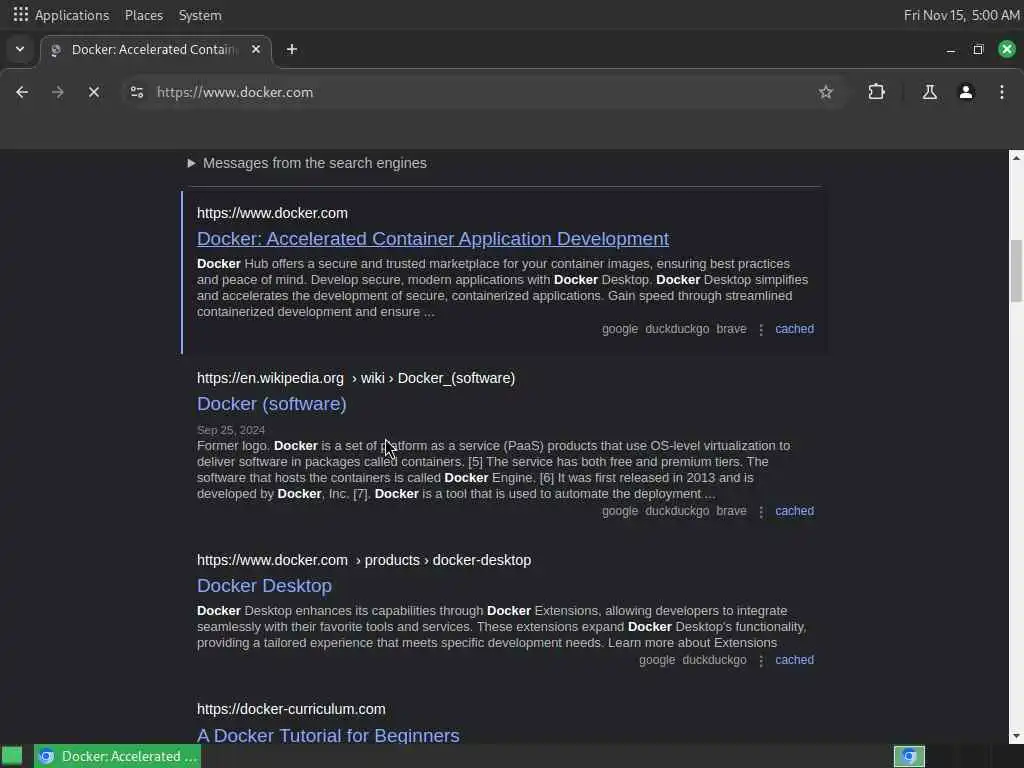Click the https://en.wikipedia.org result URL
1024x768 pixels.
[270, 379]
